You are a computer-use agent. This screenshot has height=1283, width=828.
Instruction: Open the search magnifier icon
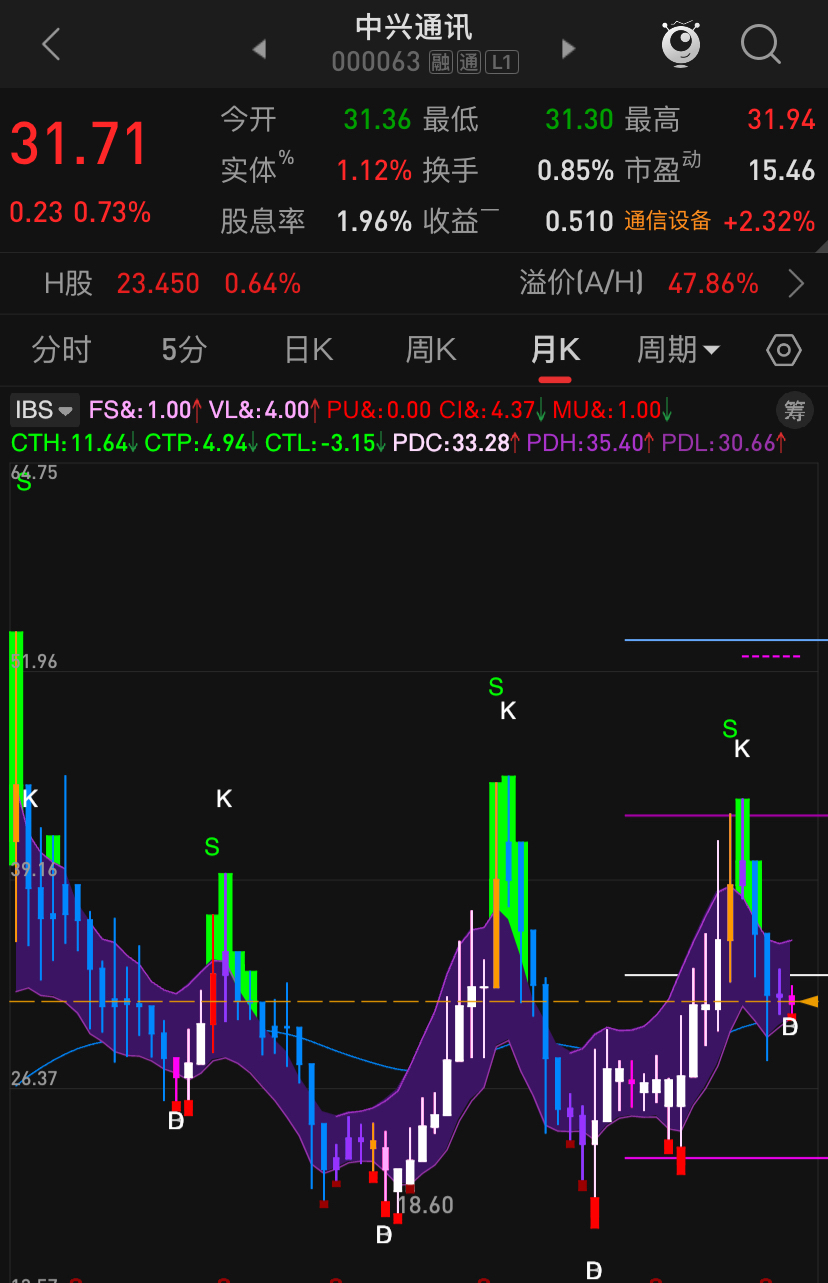tap(761, 45)
